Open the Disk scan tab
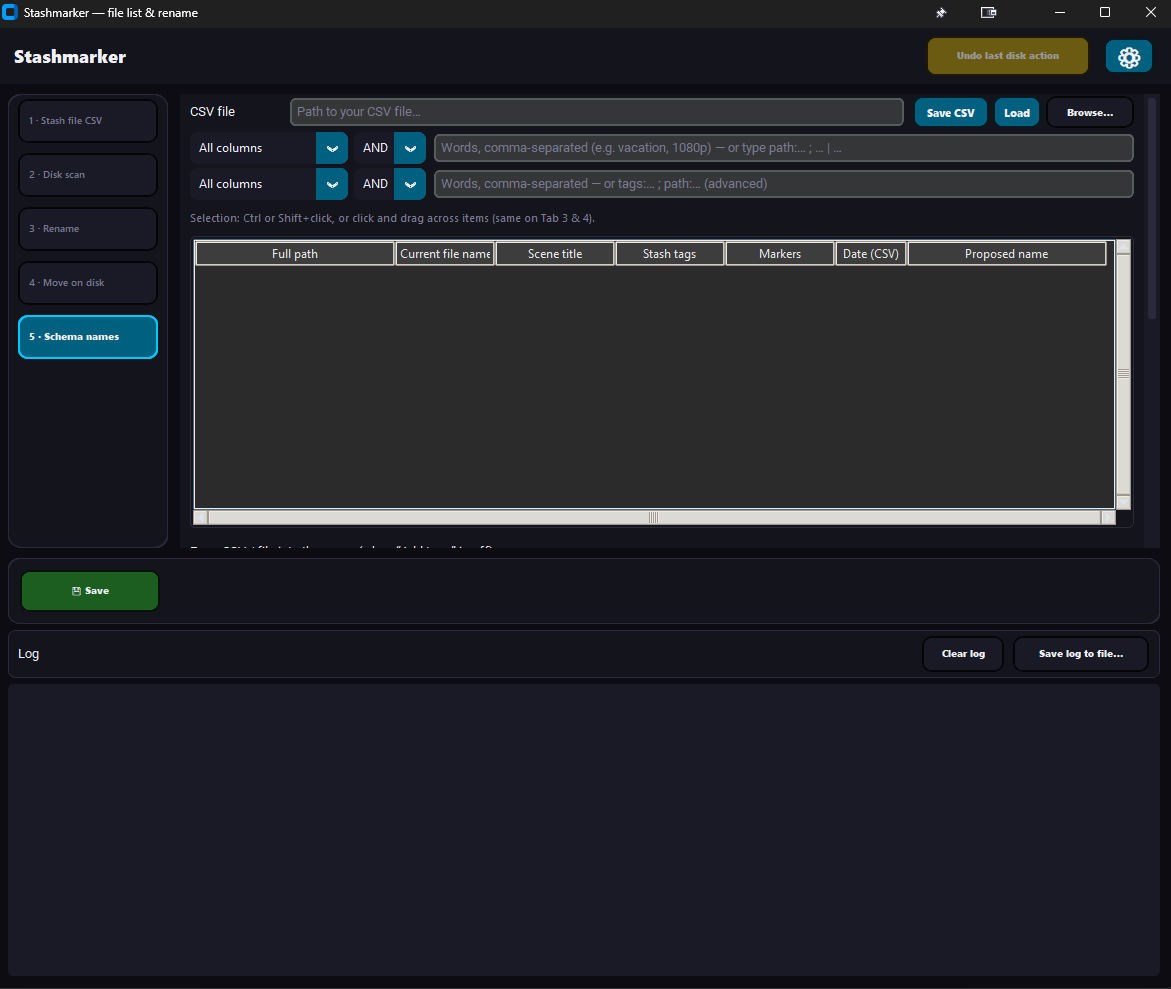 pos(88,175)
